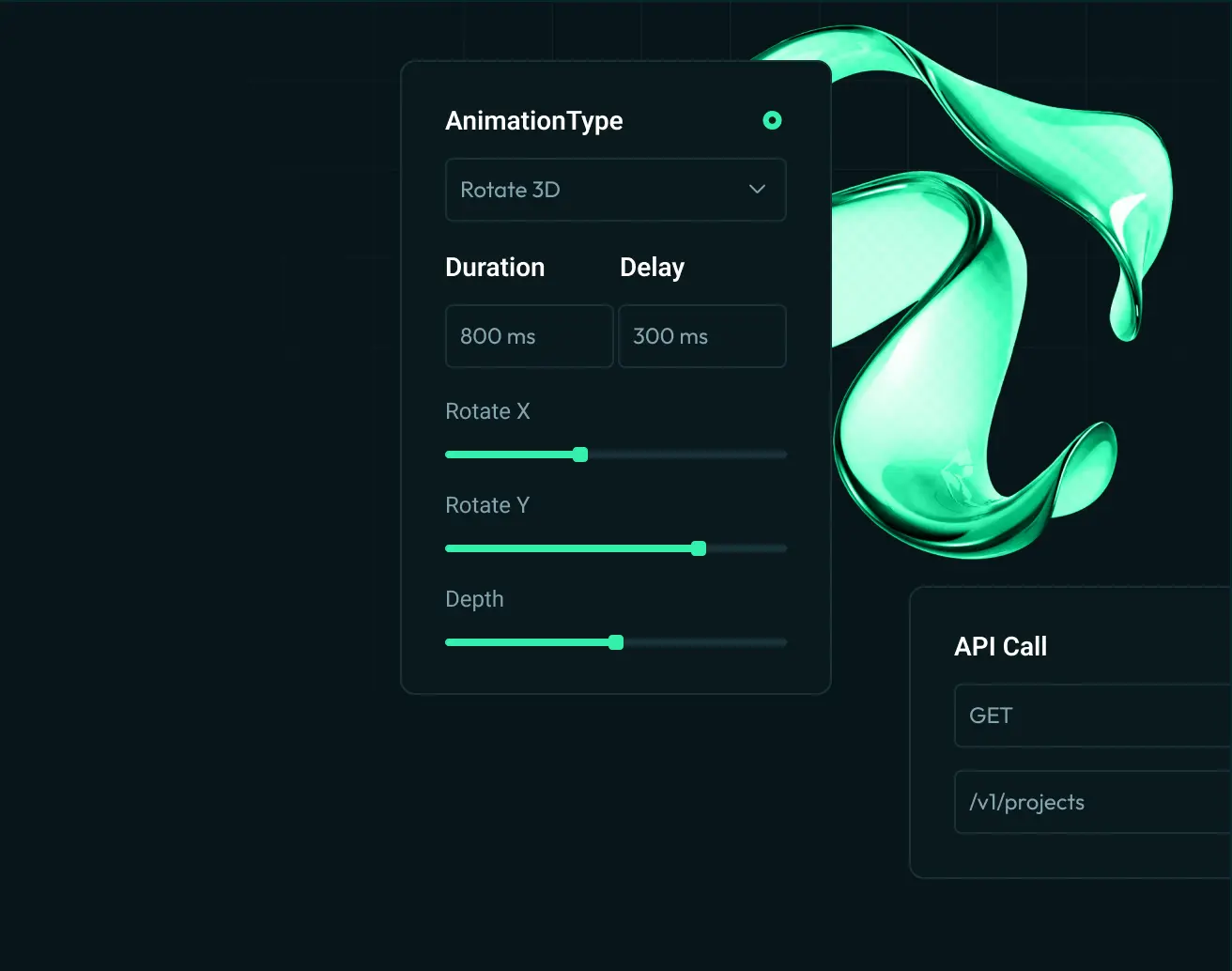This screenshot has width=1232, height=971.
Task: Click the chevron arrow in Rotate 3D box
Action: tap(757, 190)
